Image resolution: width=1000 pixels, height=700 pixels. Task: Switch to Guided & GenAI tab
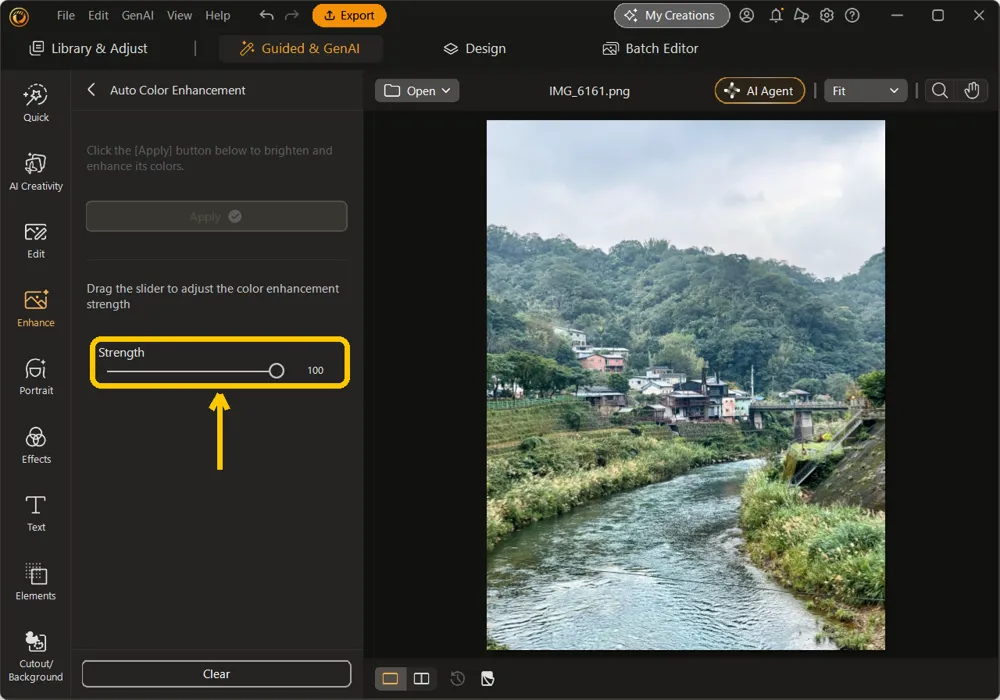(x=300, y=48)
